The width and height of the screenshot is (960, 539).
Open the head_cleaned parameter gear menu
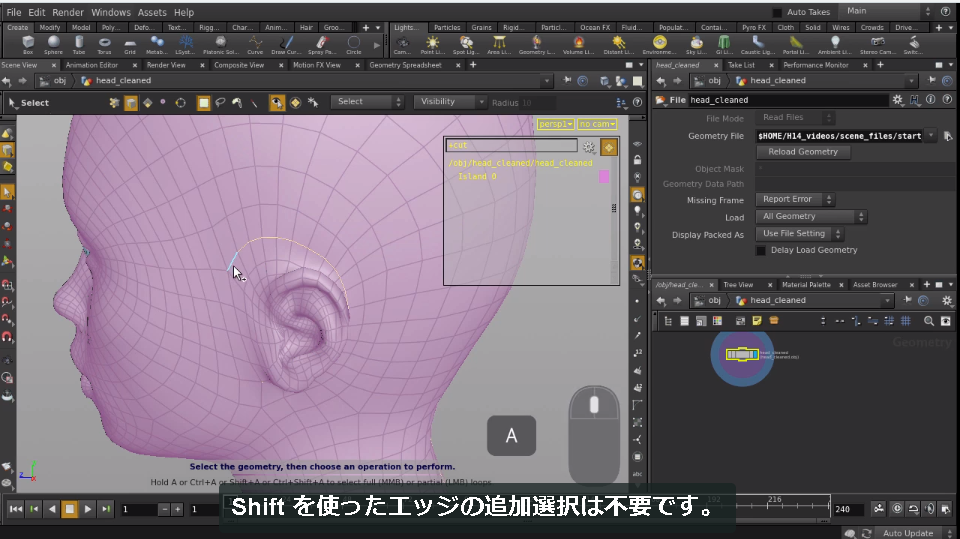click(898, 100)
